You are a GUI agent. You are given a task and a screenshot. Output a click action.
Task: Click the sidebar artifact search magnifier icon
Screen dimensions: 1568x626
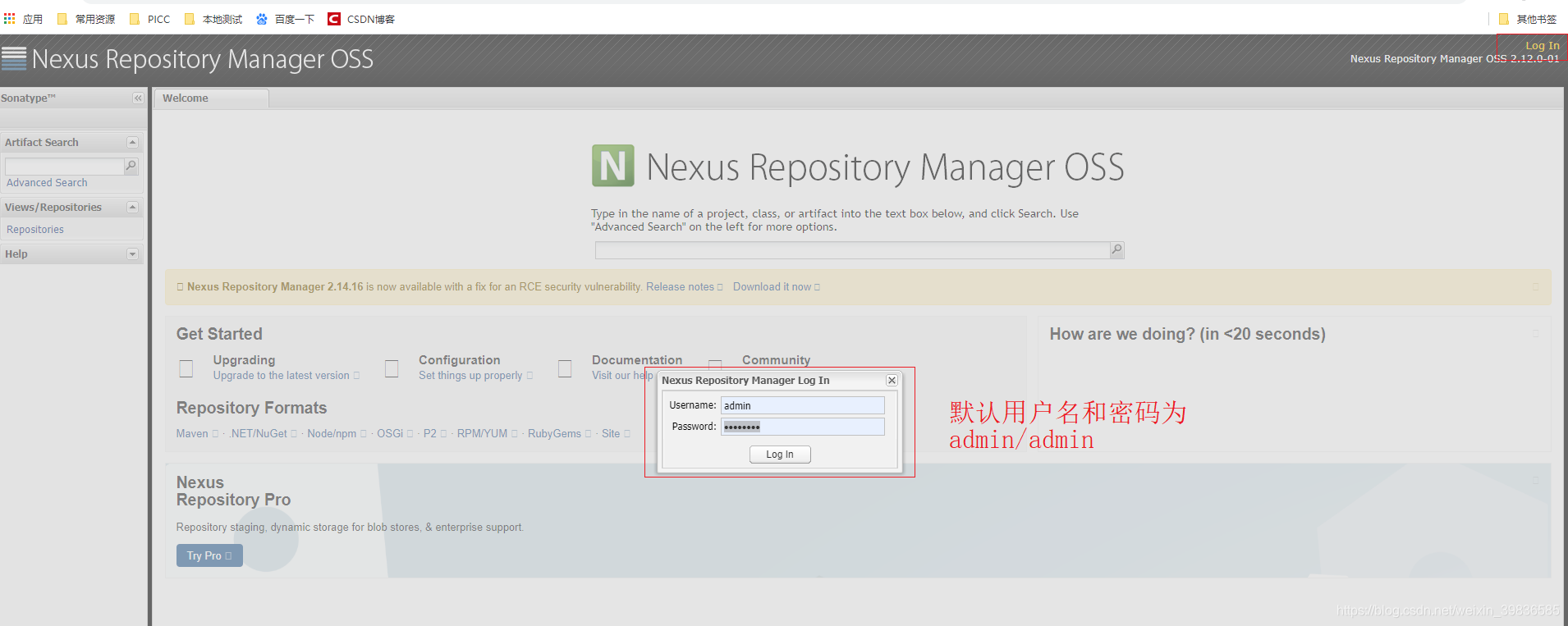(131, 166)
